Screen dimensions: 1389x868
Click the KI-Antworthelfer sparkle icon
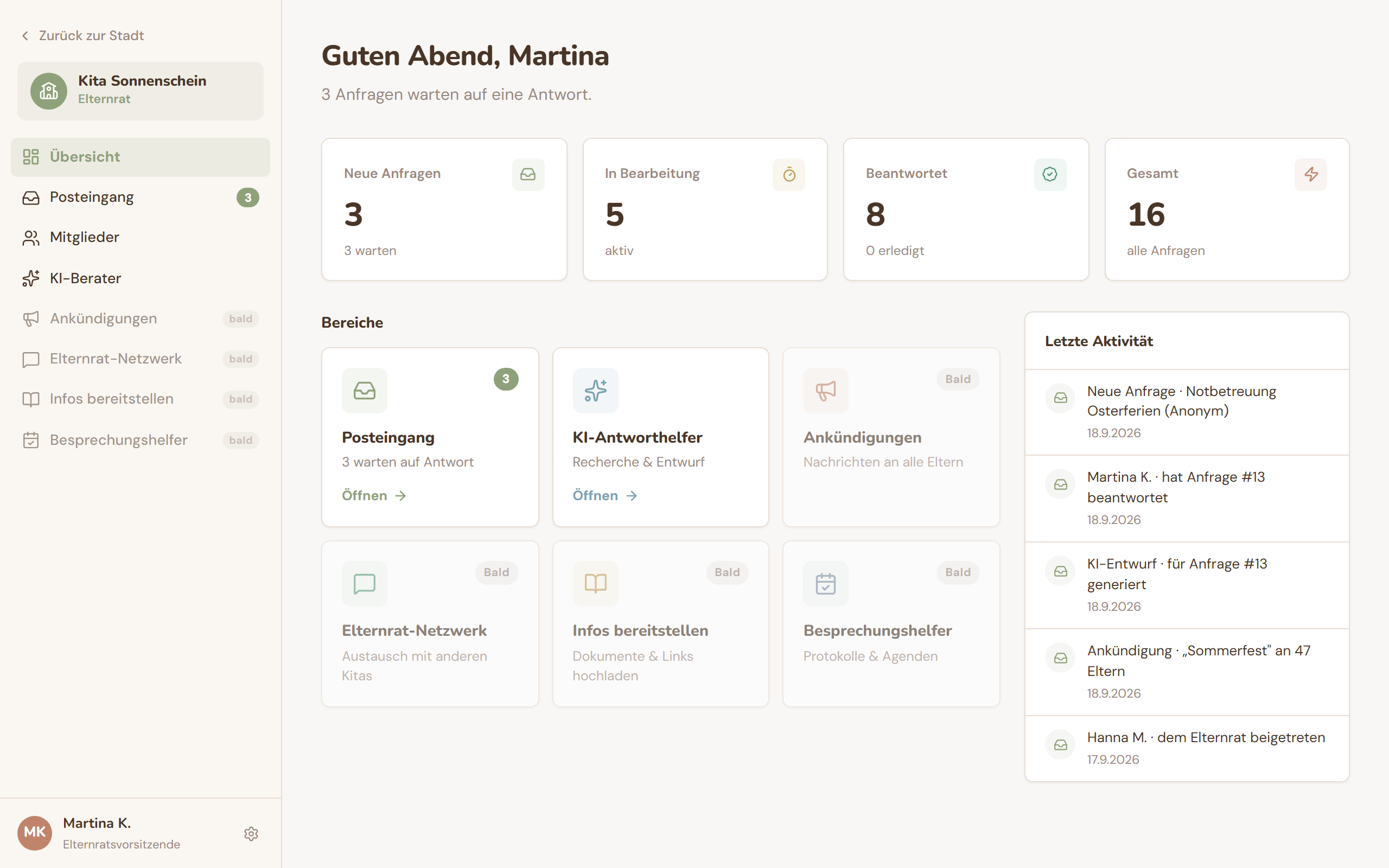[x=595, y=391]
